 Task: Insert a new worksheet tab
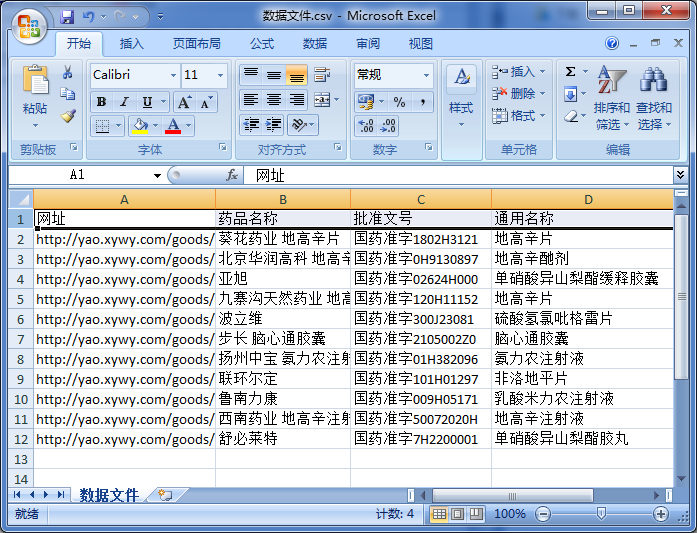pyautogui.click(x=165, y=495)
